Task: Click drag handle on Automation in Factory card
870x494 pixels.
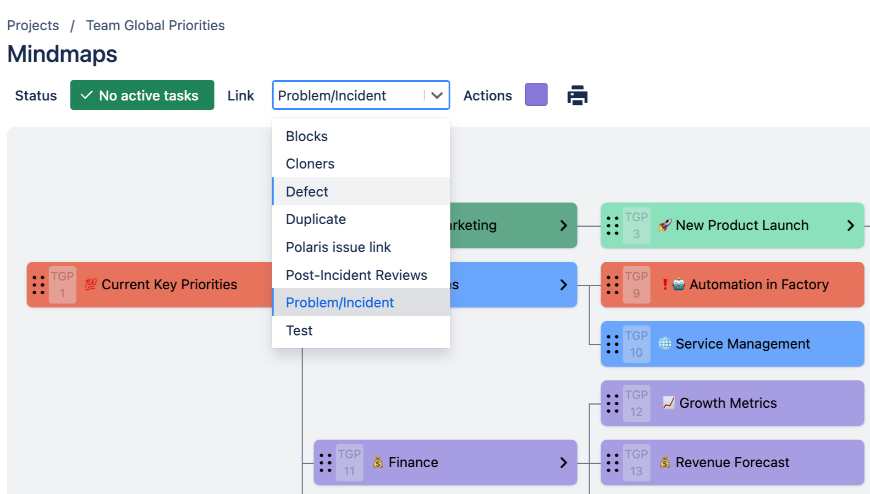Action: point(613,285)
